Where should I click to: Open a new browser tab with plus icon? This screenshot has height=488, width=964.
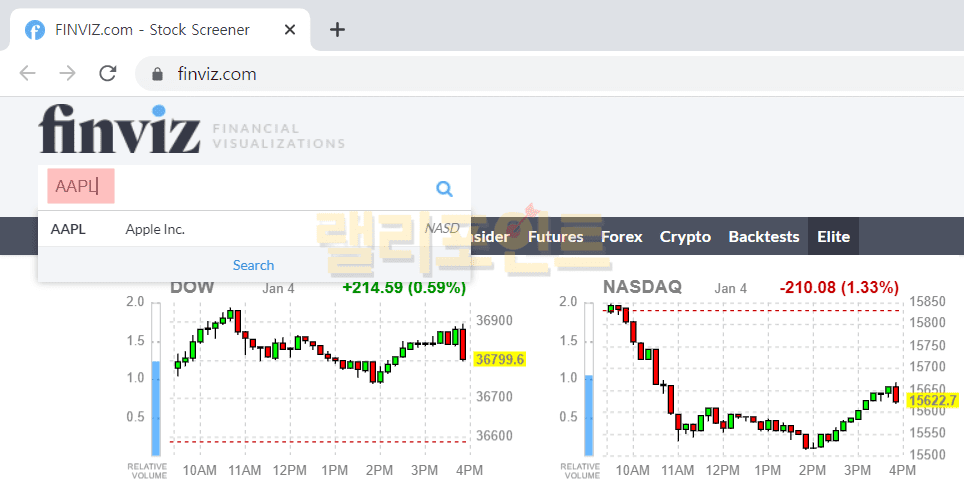coord(337,29)
